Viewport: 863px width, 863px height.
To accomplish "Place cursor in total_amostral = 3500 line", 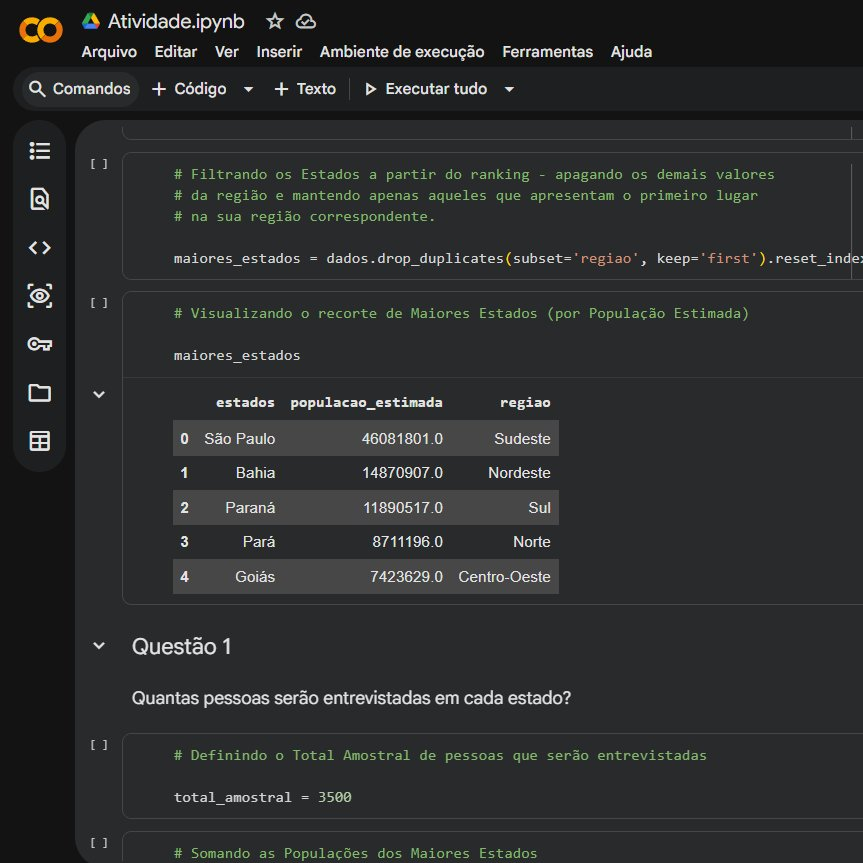I will (263, 797).
